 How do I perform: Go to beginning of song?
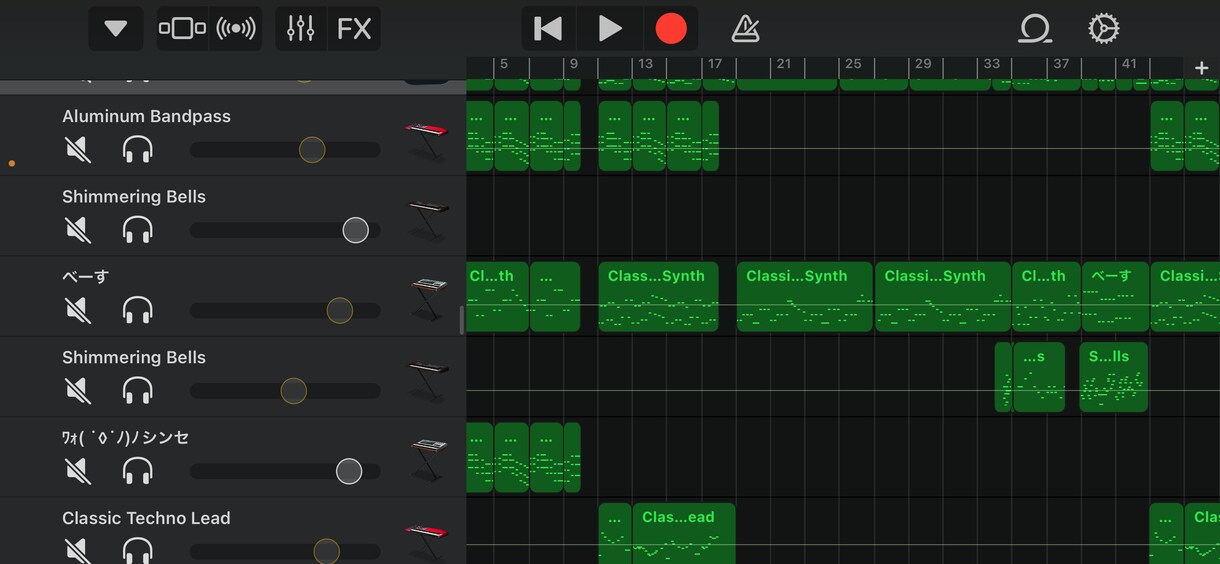click(x=548, y=28)
